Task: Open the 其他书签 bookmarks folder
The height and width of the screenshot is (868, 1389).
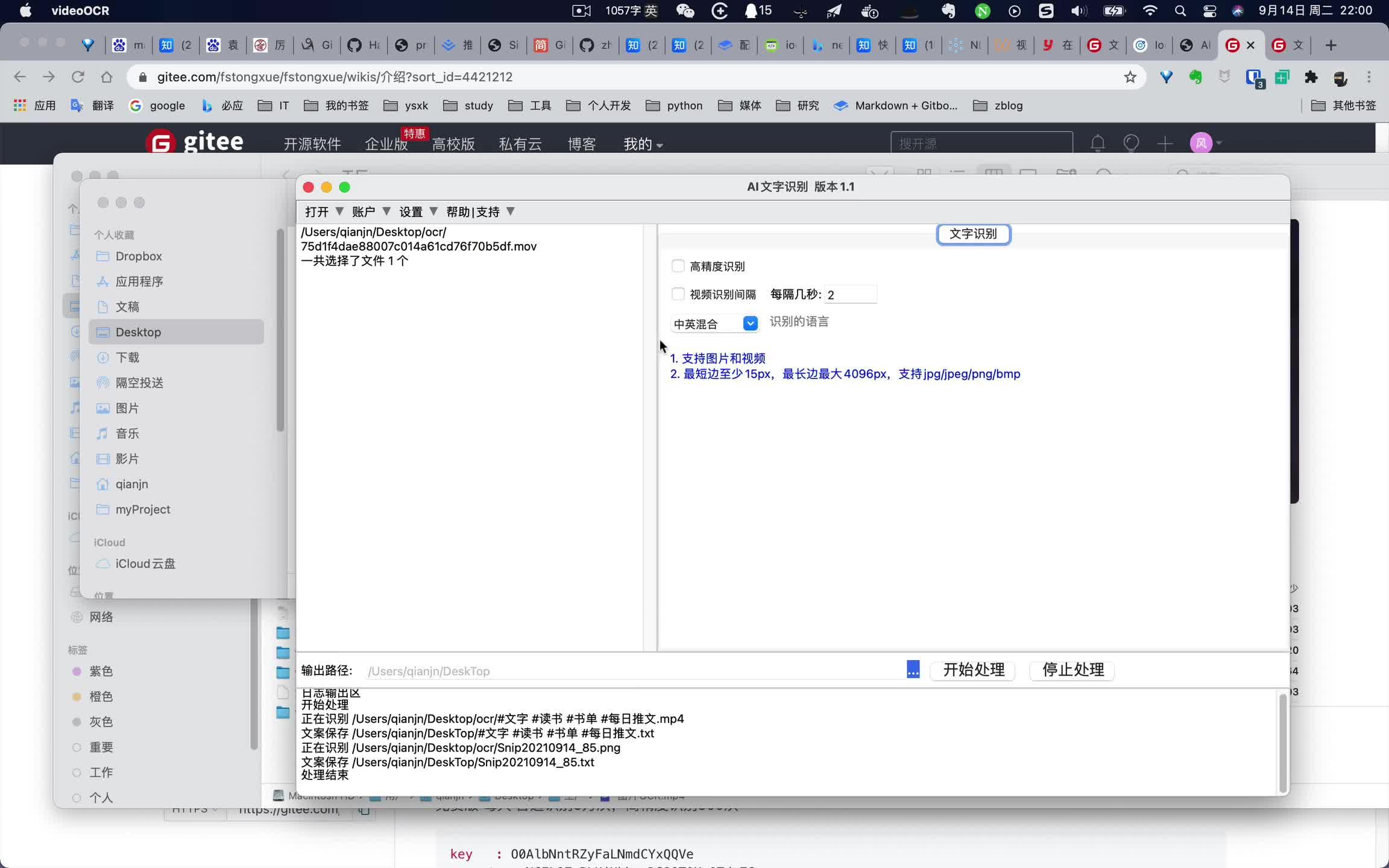Action: pyautogui.click(x=1344, y=105)
